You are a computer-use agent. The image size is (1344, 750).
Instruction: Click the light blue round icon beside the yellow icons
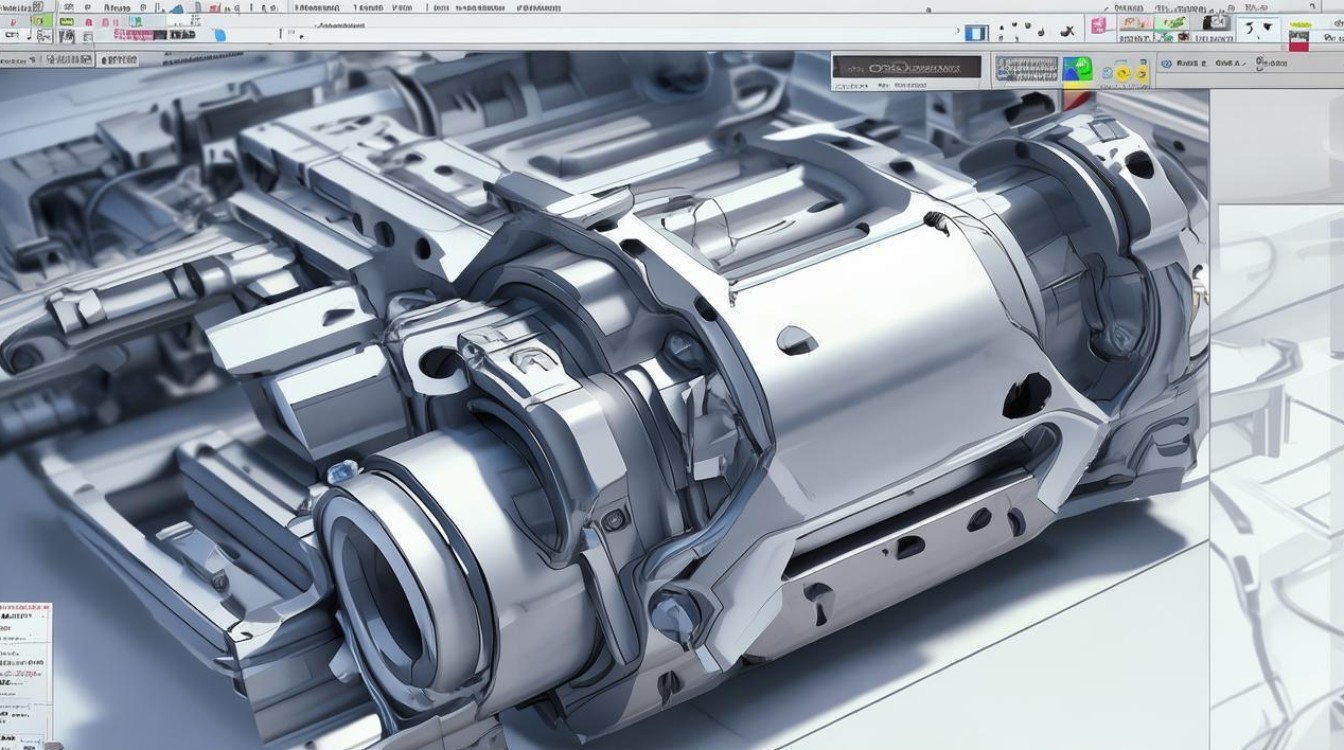point(1105,72)
